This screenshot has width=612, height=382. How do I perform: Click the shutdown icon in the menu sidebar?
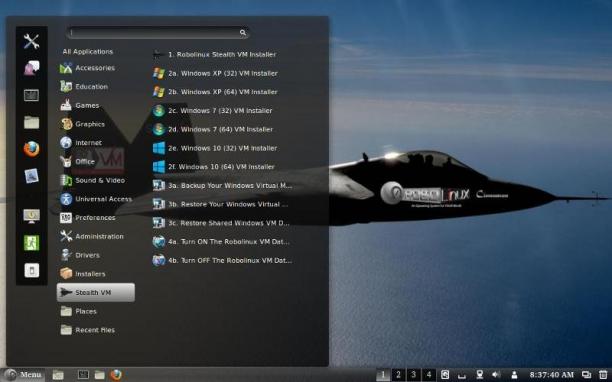pos(32,270)
